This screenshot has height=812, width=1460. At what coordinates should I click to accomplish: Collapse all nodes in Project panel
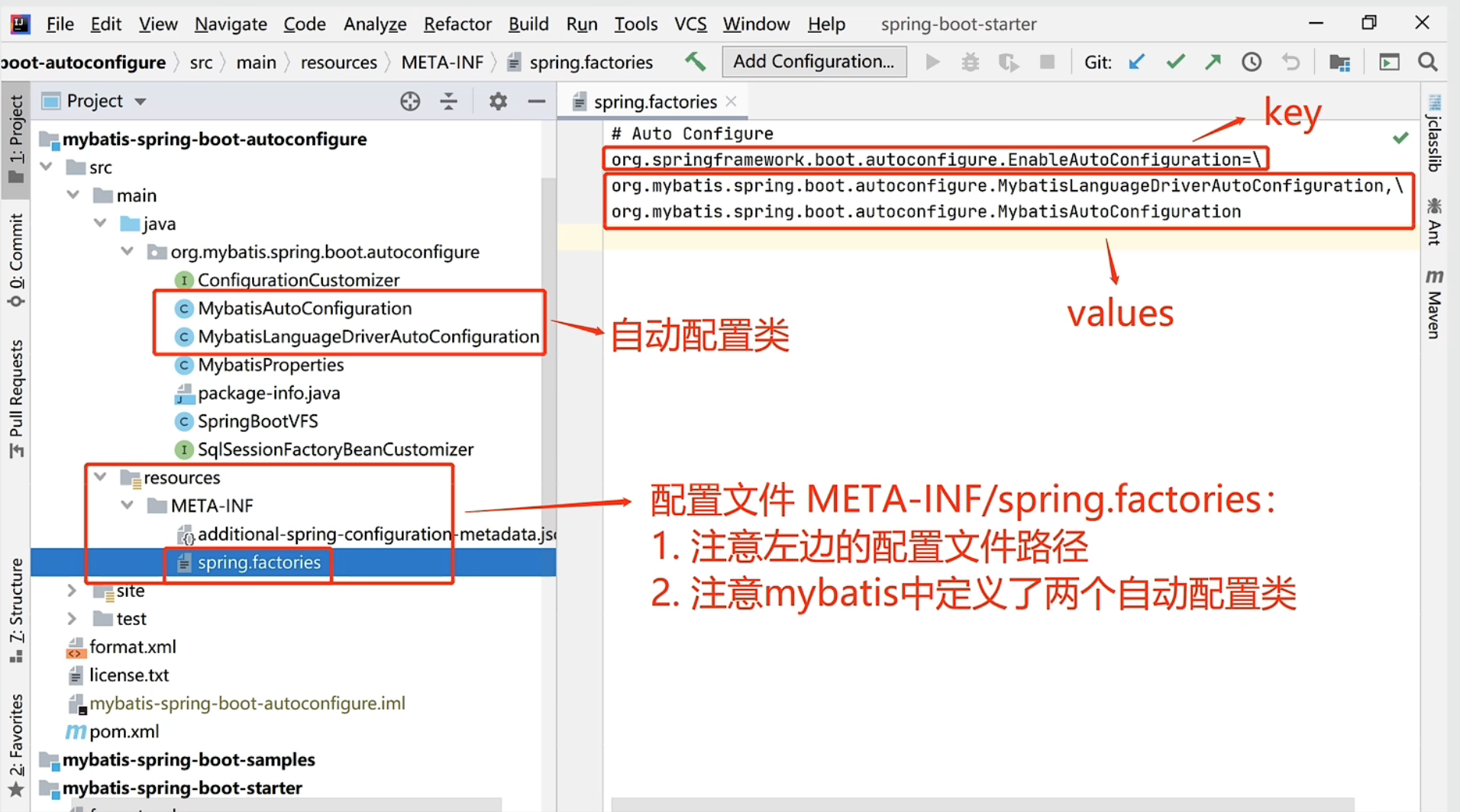[448, 101]
